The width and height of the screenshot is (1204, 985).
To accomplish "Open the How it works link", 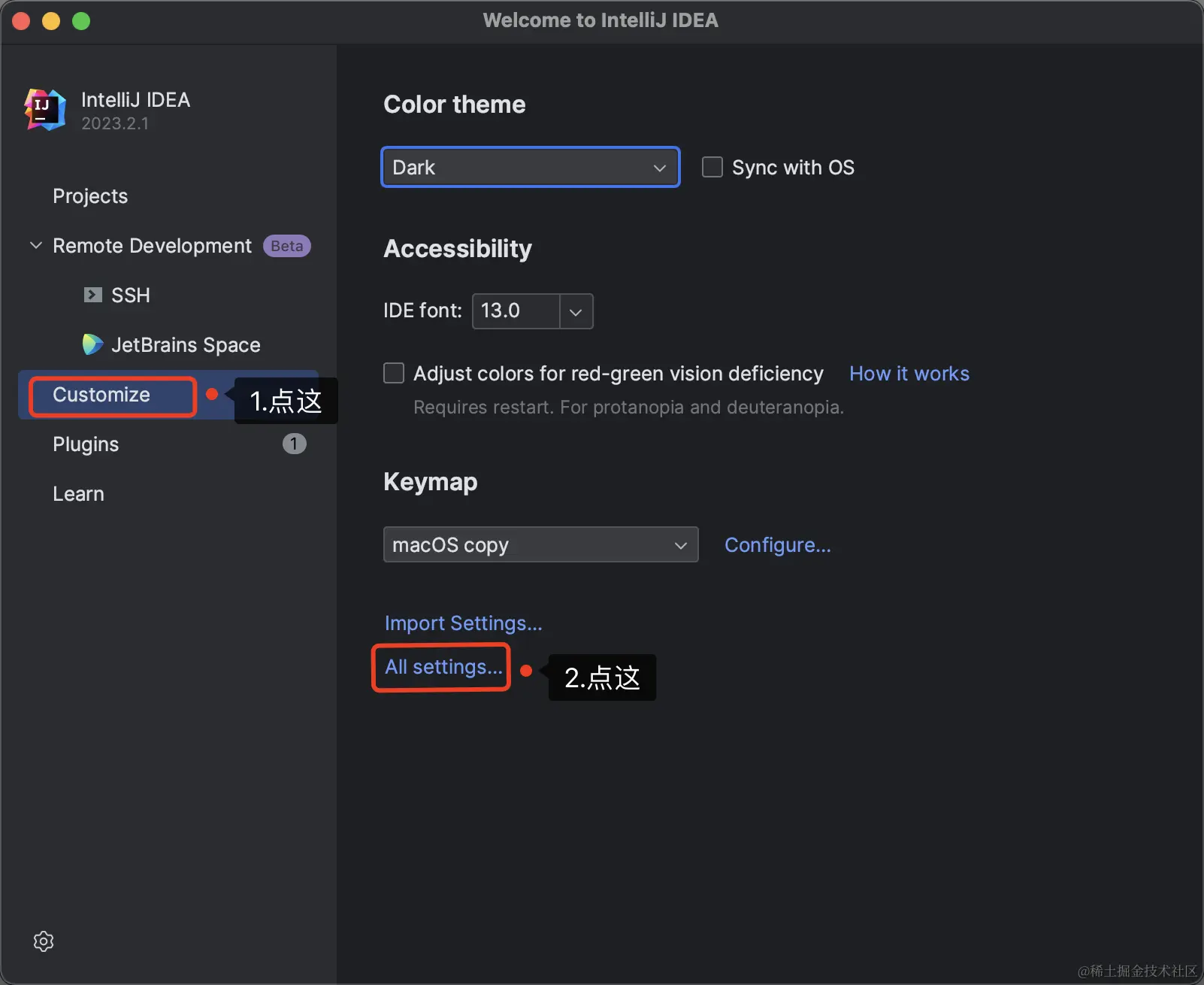I will point(909,374).
